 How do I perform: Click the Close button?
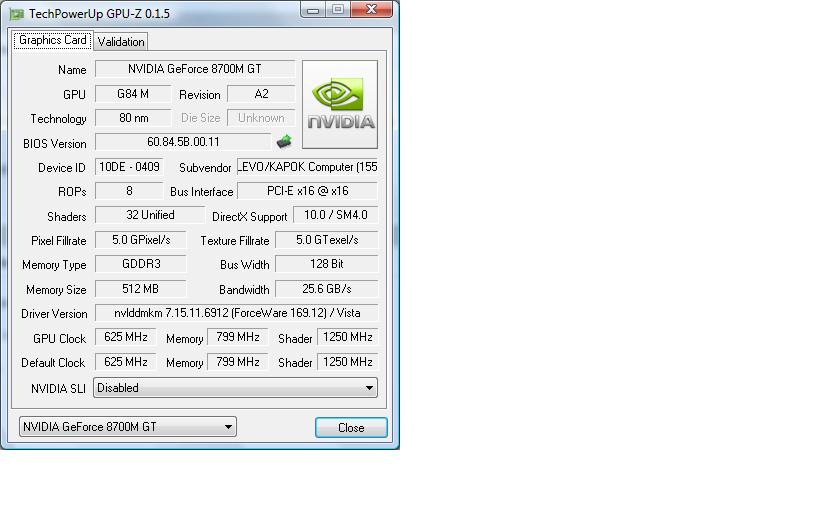[351, 428]
